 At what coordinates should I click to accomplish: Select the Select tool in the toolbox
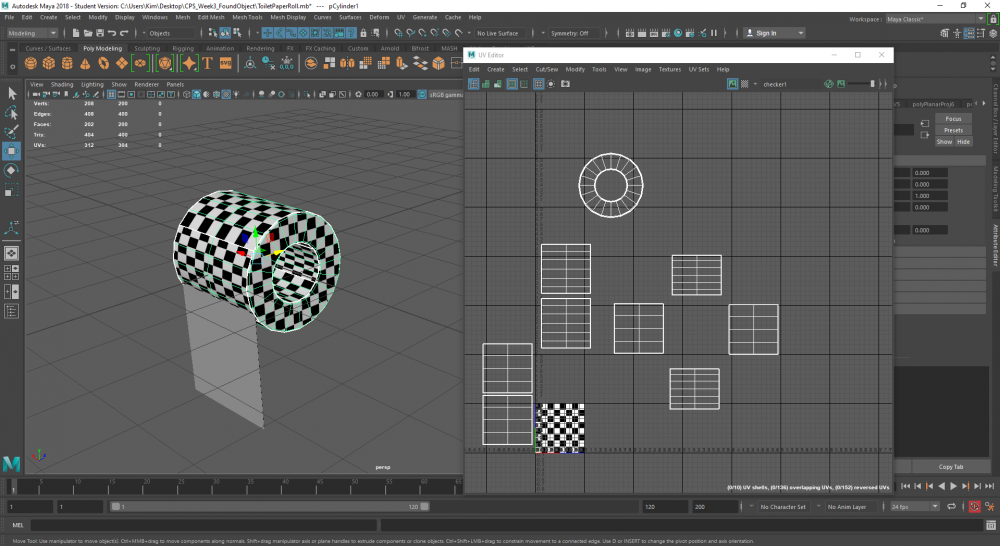pyautogui.click(x=11, y=94)
